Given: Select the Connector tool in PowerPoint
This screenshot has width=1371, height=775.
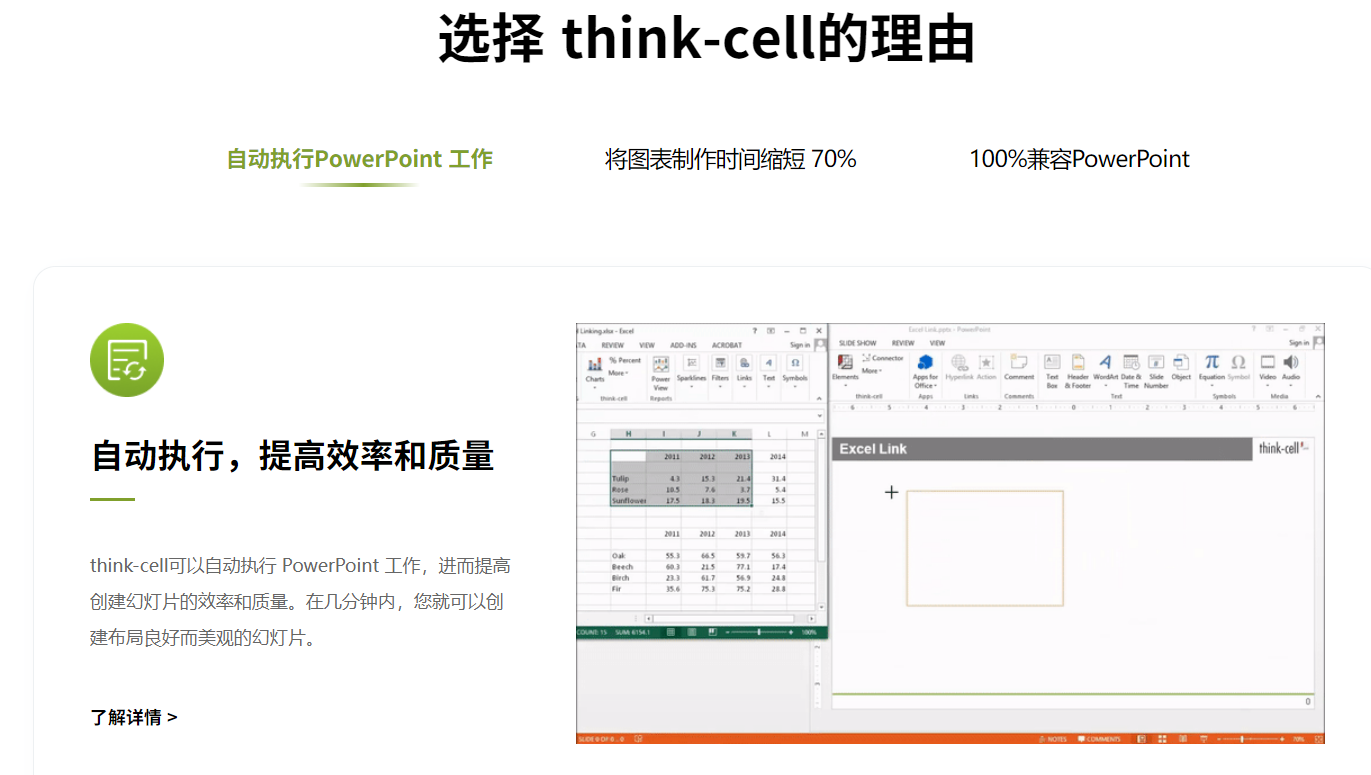Looking at the screenshot, I should pos(882,358).
